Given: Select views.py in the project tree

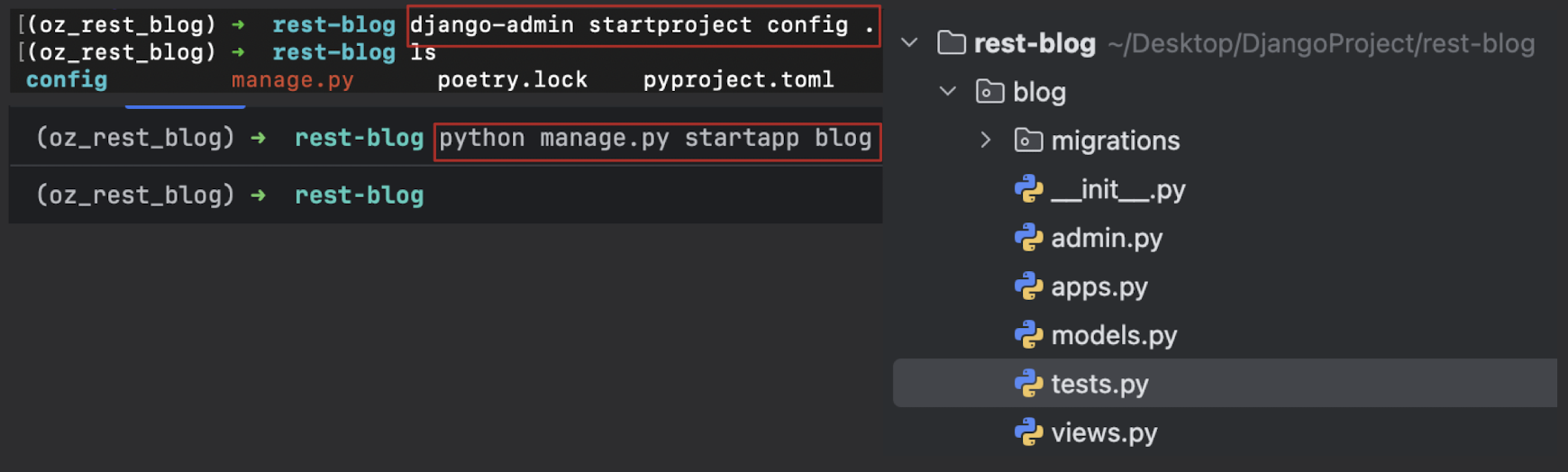Looking at the screenshot, I should [x=1104, y=432].
